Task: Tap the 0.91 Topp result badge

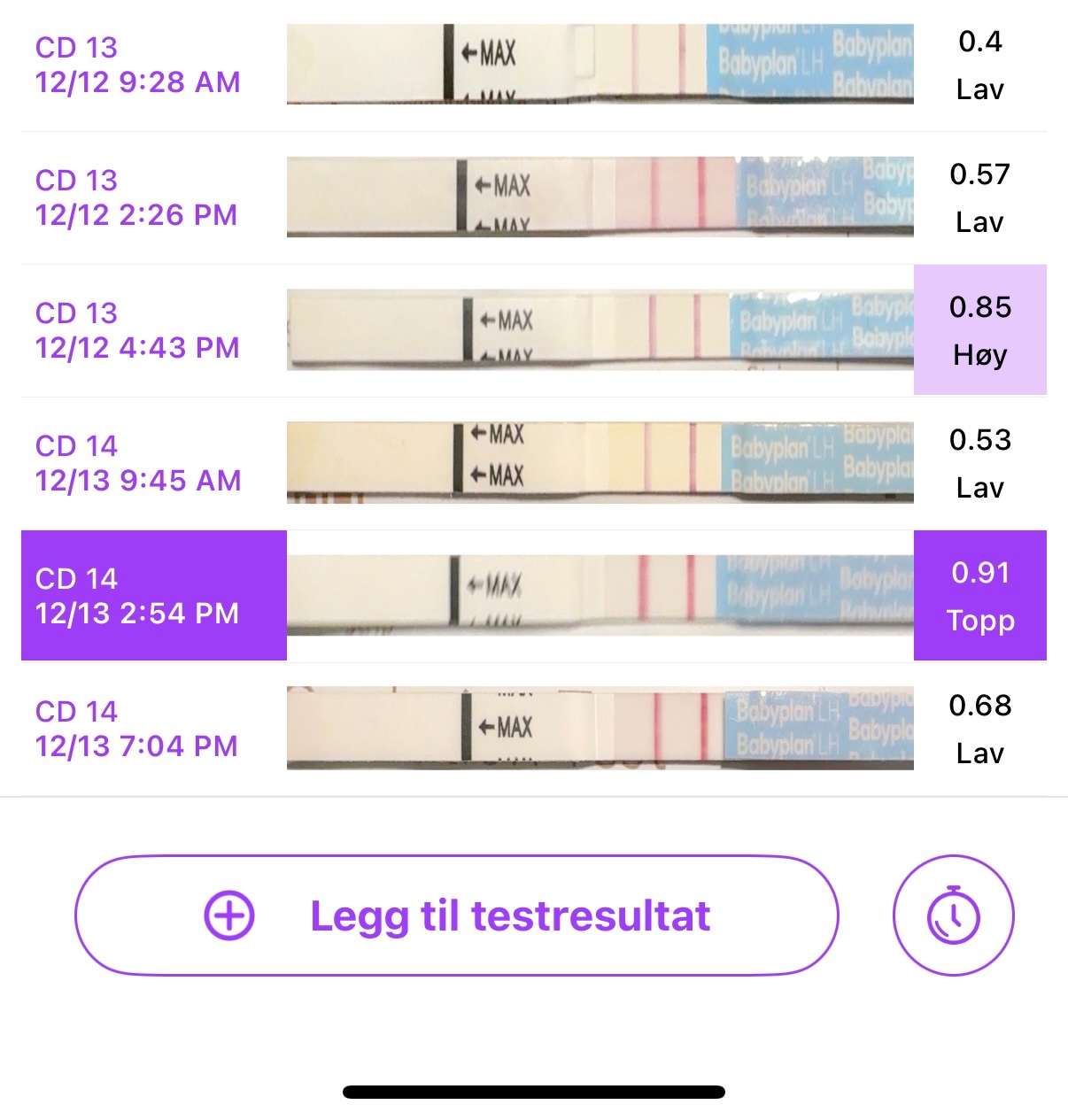Action: click(x=979, y=595)
